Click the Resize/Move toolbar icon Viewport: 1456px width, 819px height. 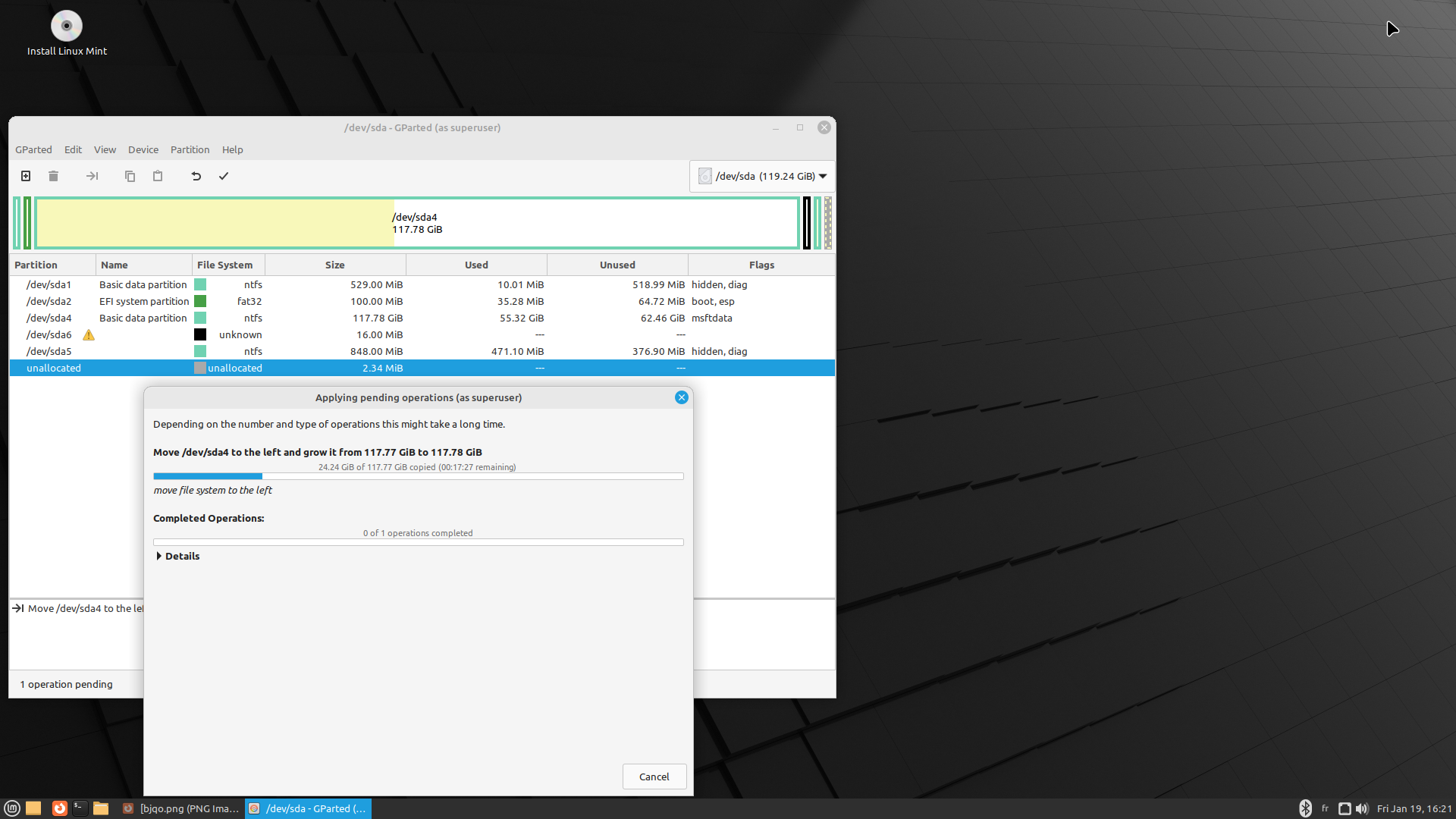click(92, 176)
